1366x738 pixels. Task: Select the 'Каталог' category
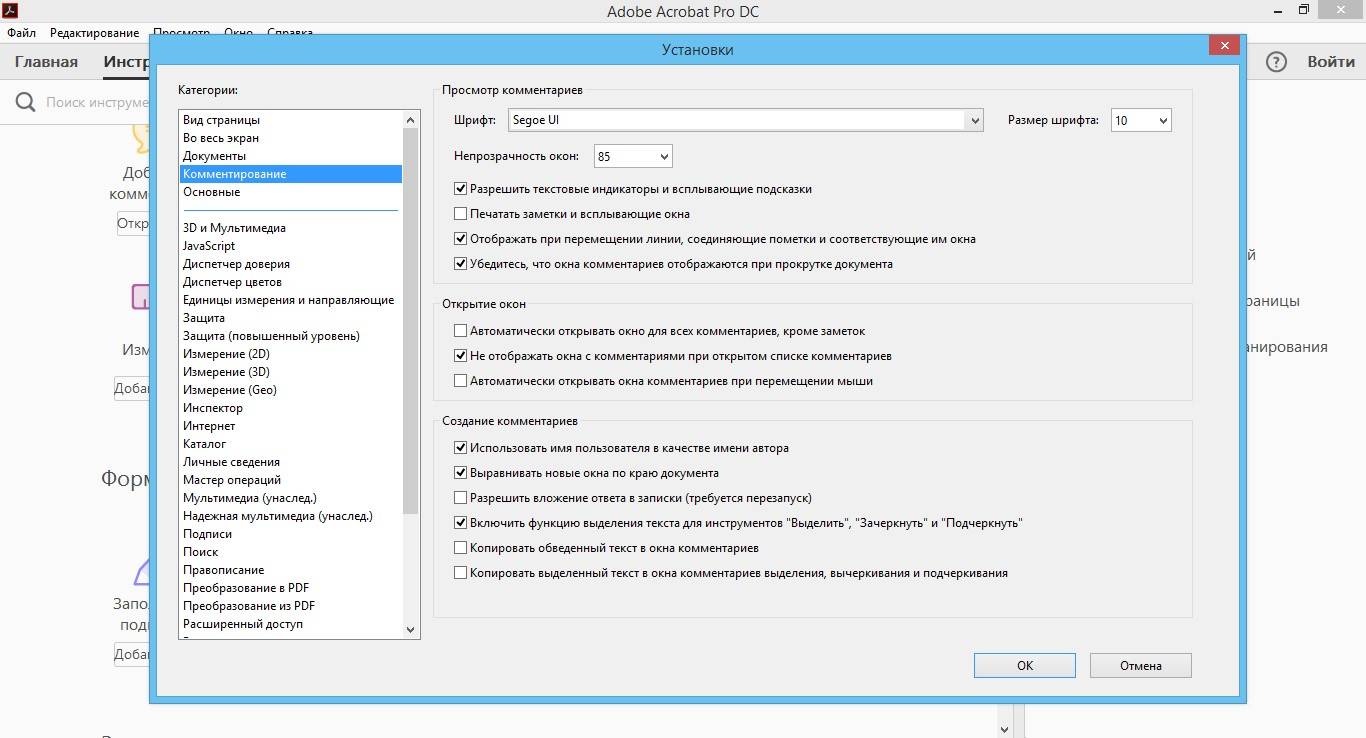pos(290,444)
